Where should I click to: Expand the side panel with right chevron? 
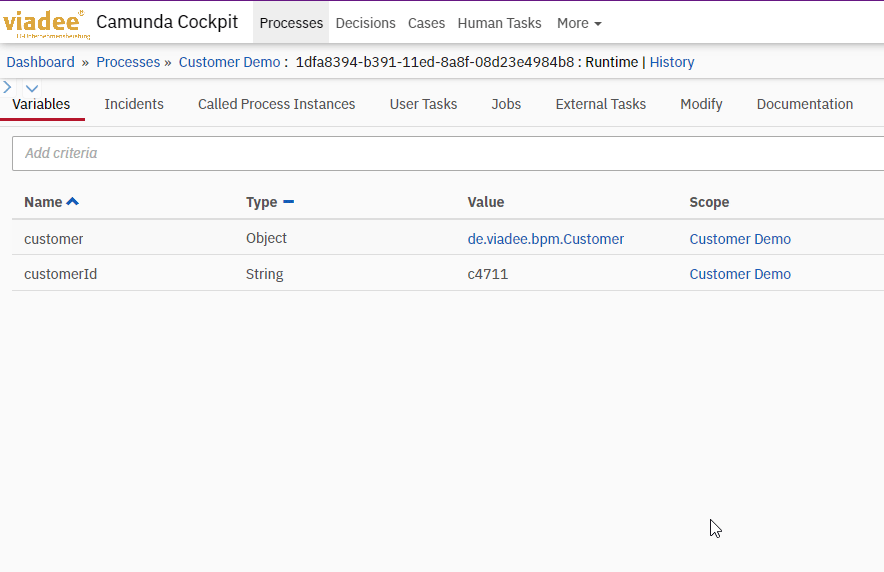[x=7, y=87]
